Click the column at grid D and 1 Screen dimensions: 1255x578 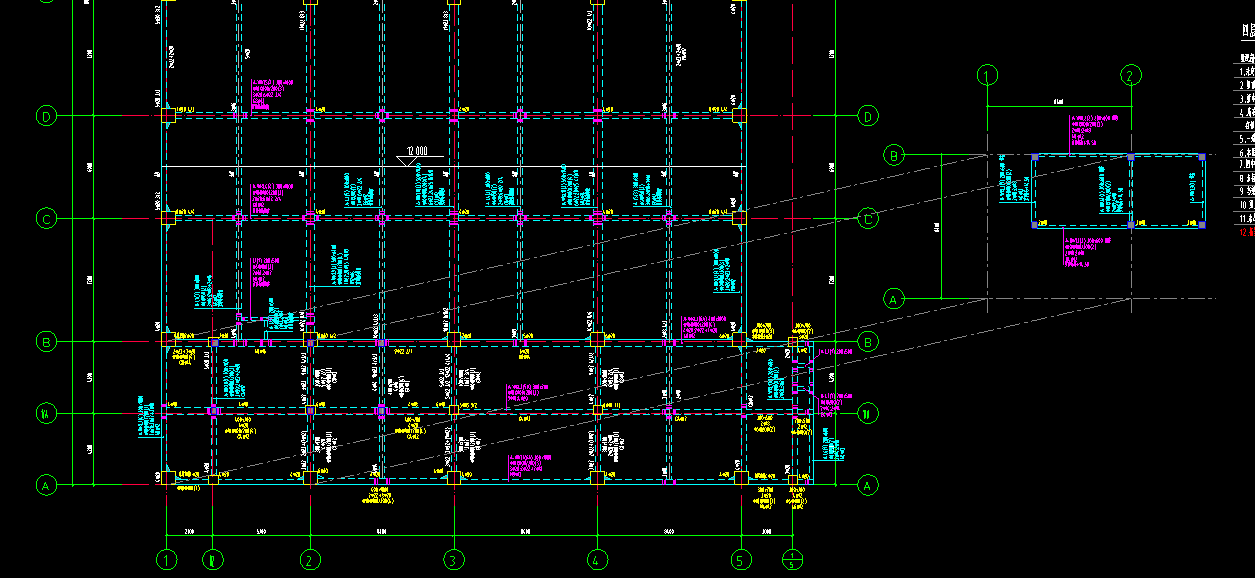click(168, 116)
